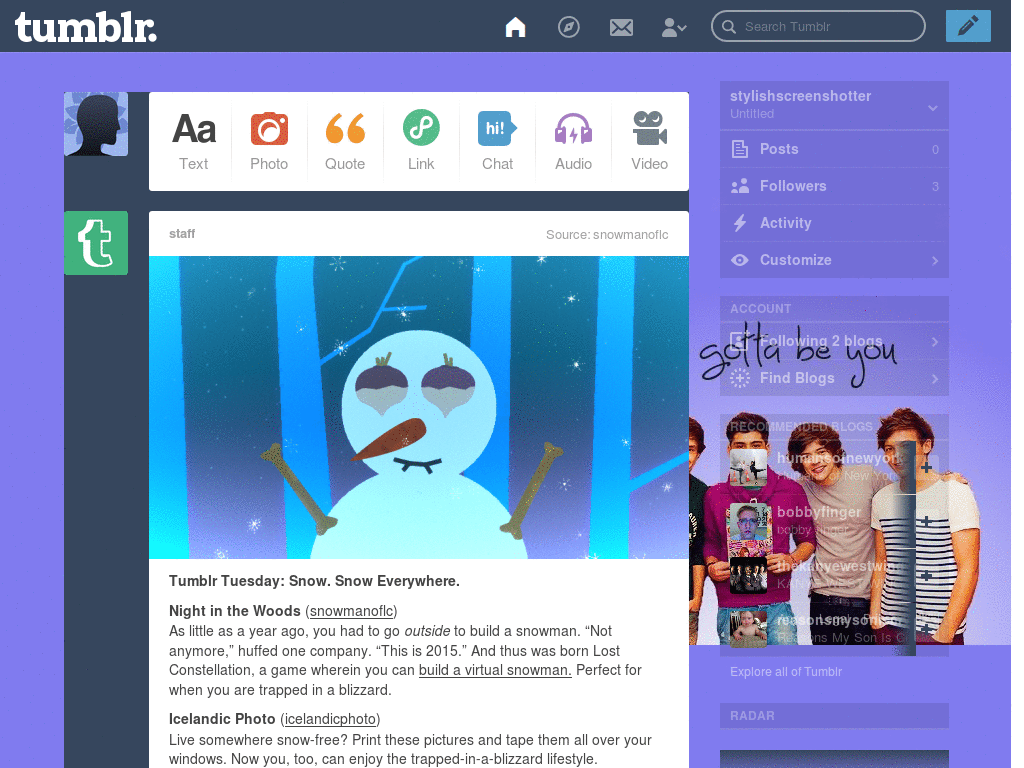
Task: Open the staff blog name link
Action: [x=182, y=234]
